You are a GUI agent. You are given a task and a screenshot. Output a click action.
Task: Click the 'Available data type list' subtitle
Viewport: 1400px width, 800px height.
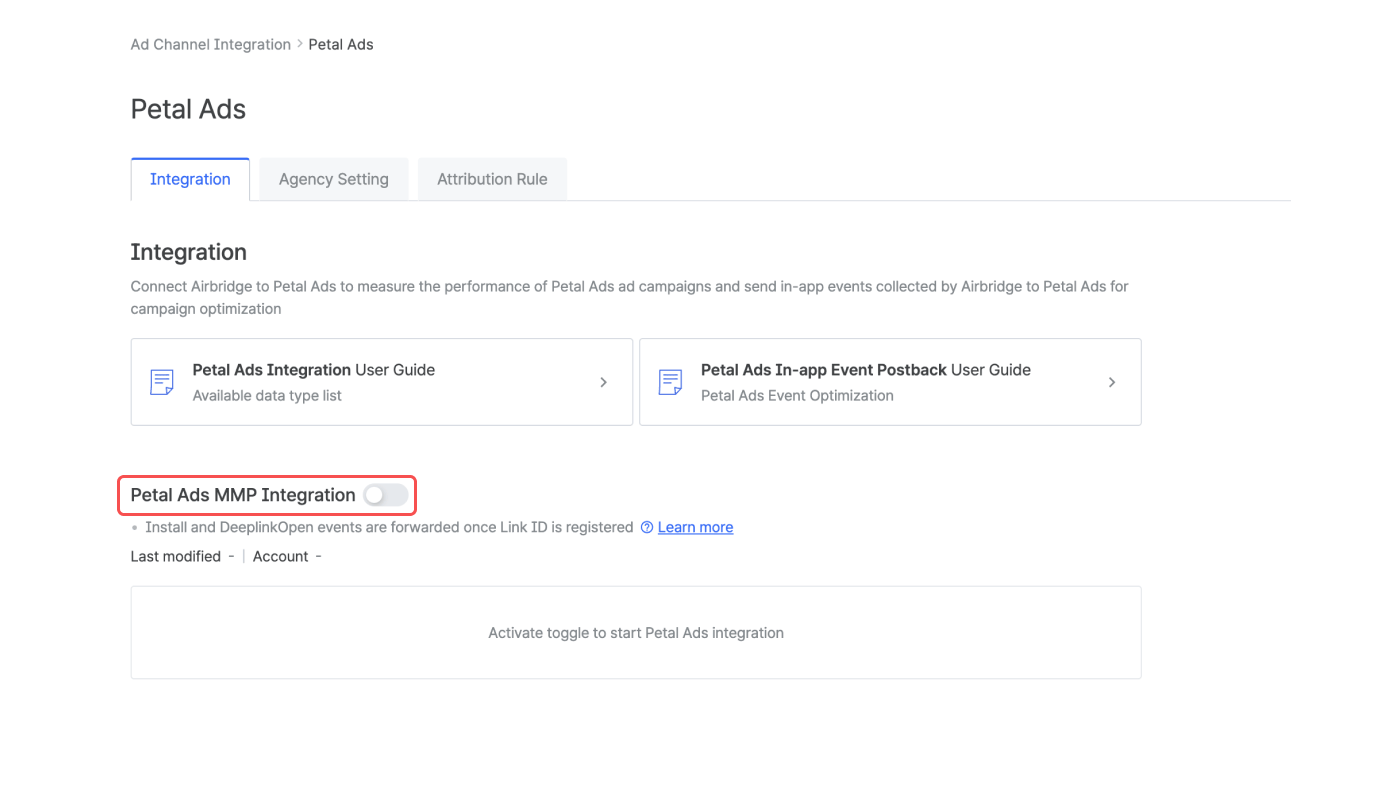pyautogui.click(x=267, y=396)
